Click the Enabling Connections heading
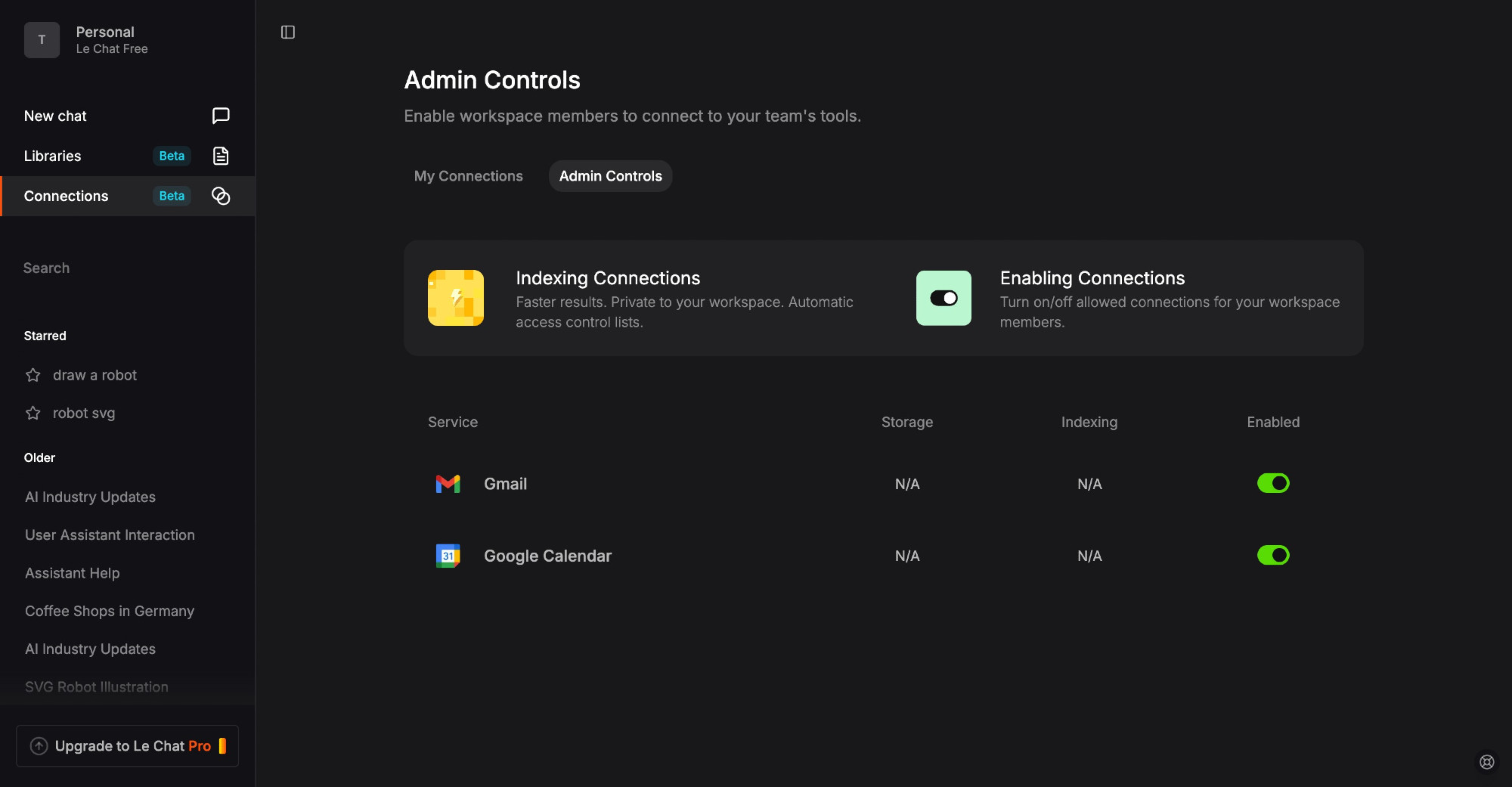Viewport: 1512px width, 787px height. 1092,278
